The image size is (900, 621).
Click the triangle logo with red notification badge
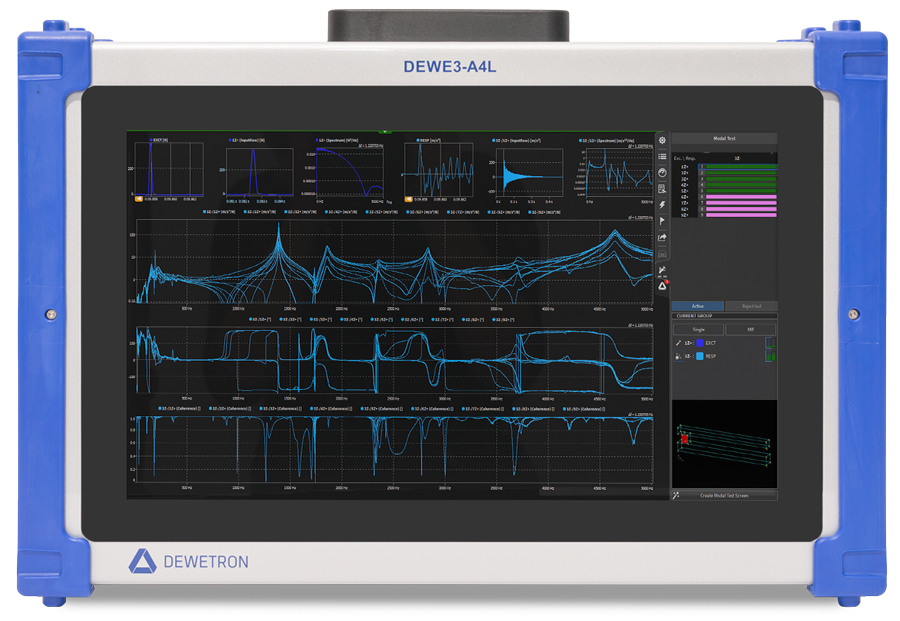662,285
